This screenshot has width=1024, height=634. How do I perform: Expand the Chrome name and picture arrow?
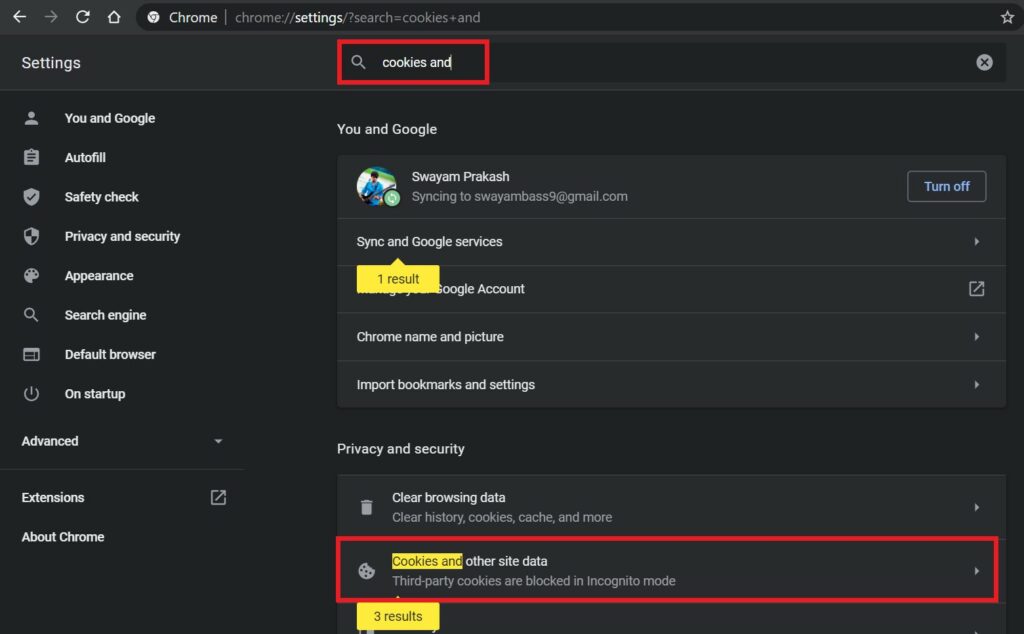pyautogui.click(x=976, y=337)
